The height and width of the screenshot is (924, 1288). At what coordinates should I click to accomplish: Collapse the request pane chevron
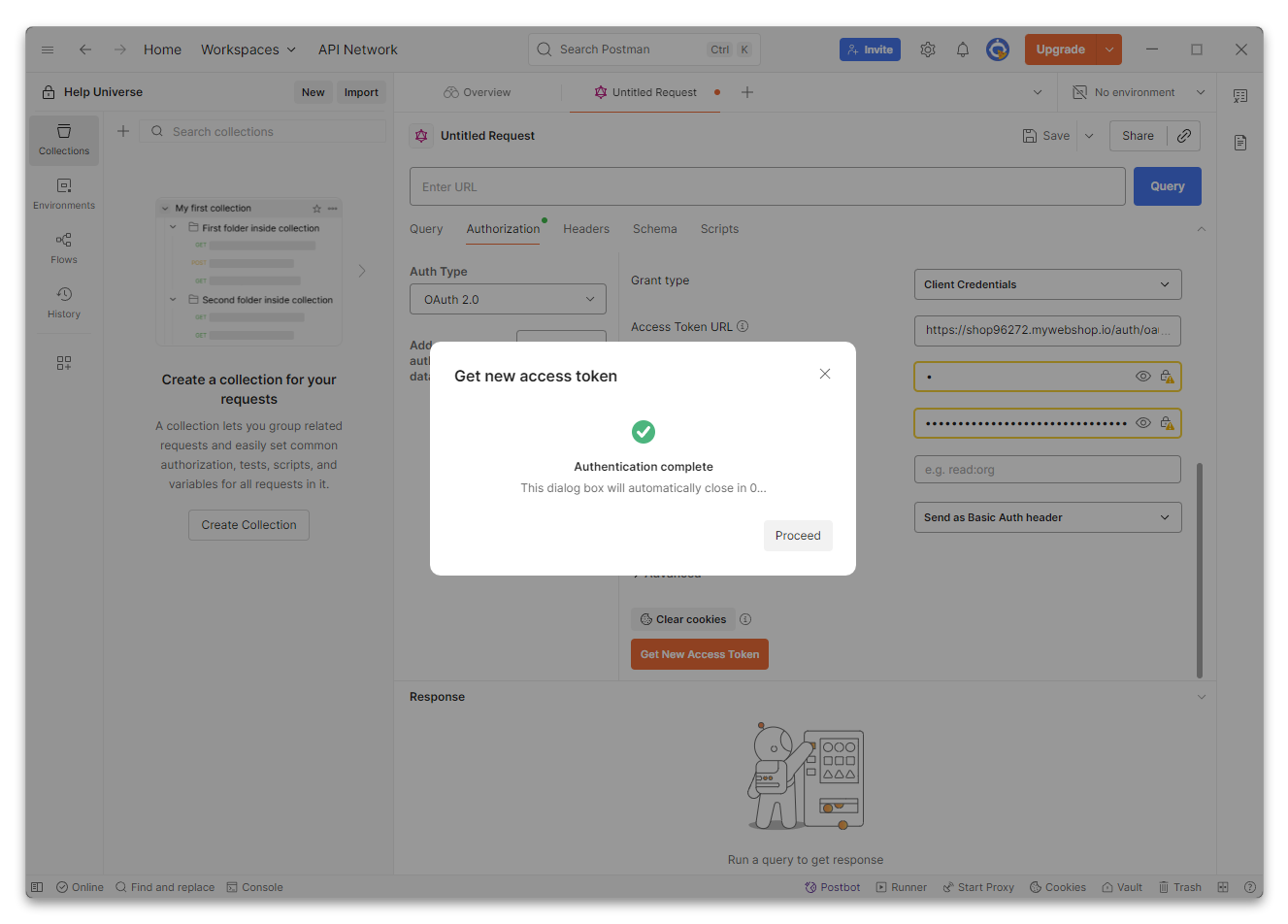tap(1202, 229)
